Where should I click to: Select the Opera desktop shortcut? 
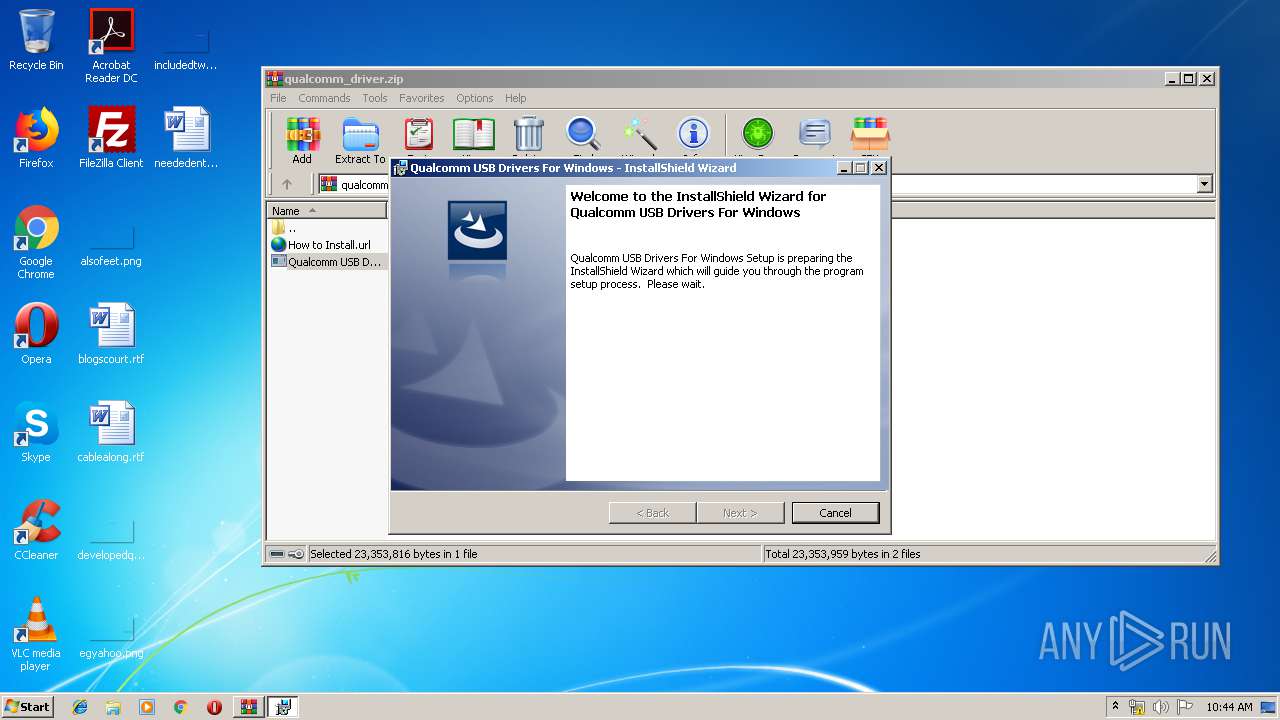tap(36, 334)
